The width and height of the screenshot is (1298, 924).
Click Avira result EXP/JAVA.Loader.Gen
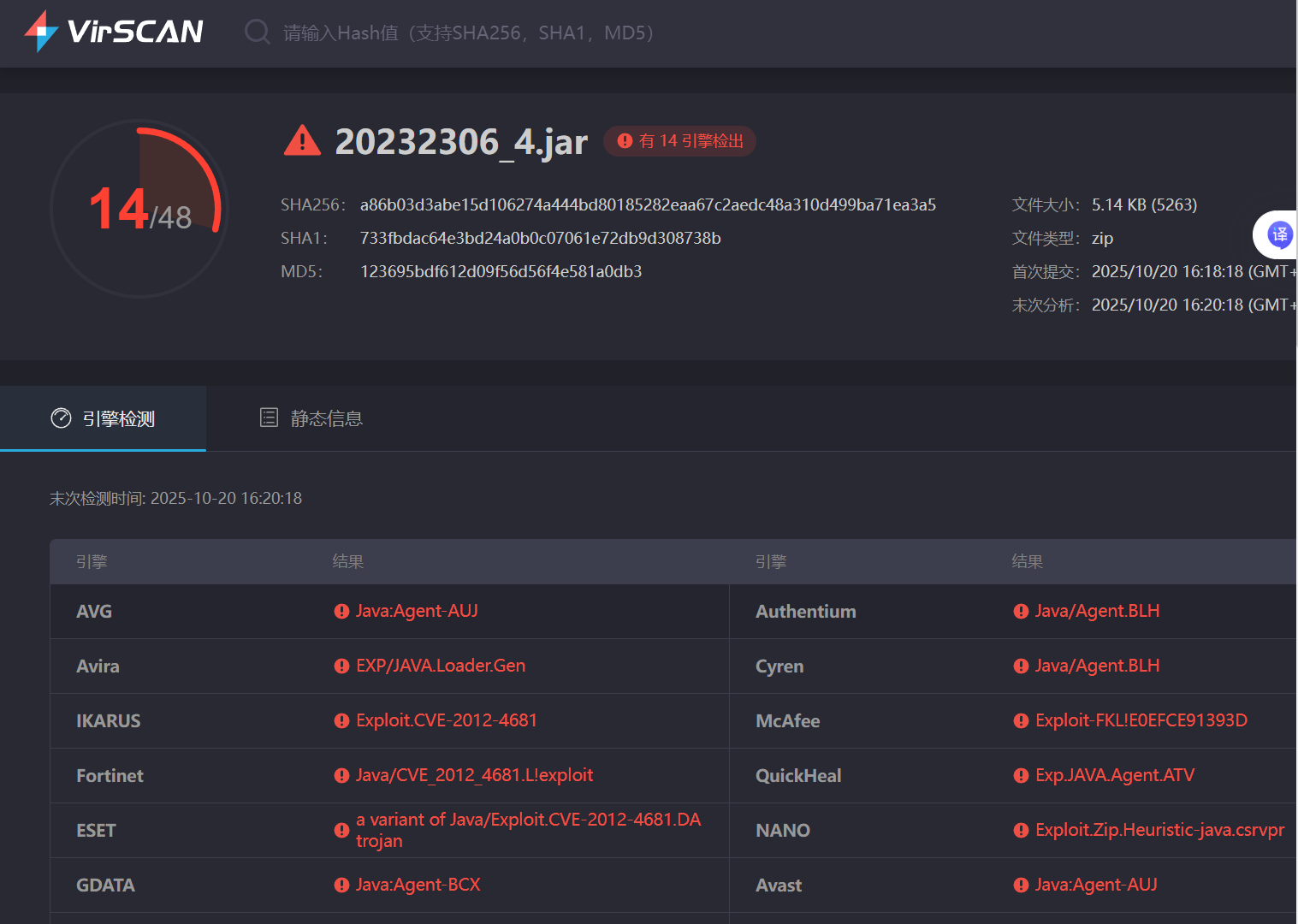pyautogui.click(x=441, y=666)
